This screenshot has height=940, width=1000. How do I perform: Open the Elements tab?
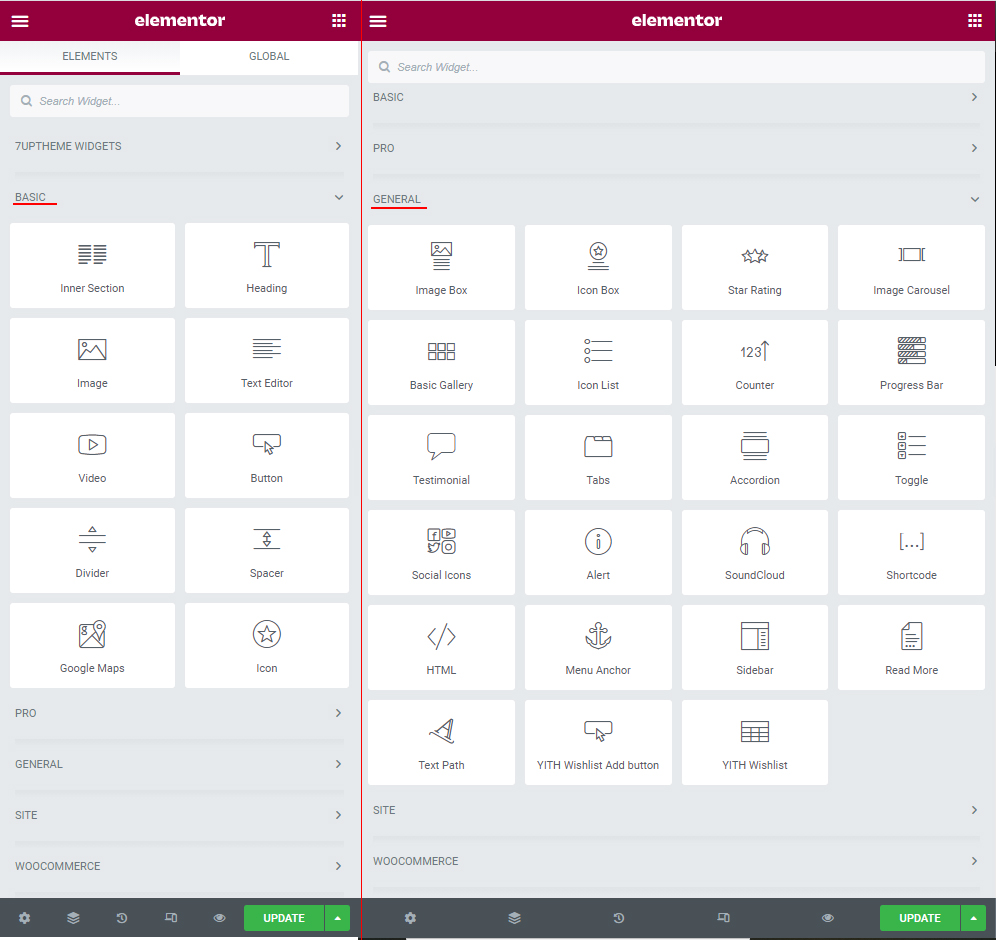coord(90,57)
